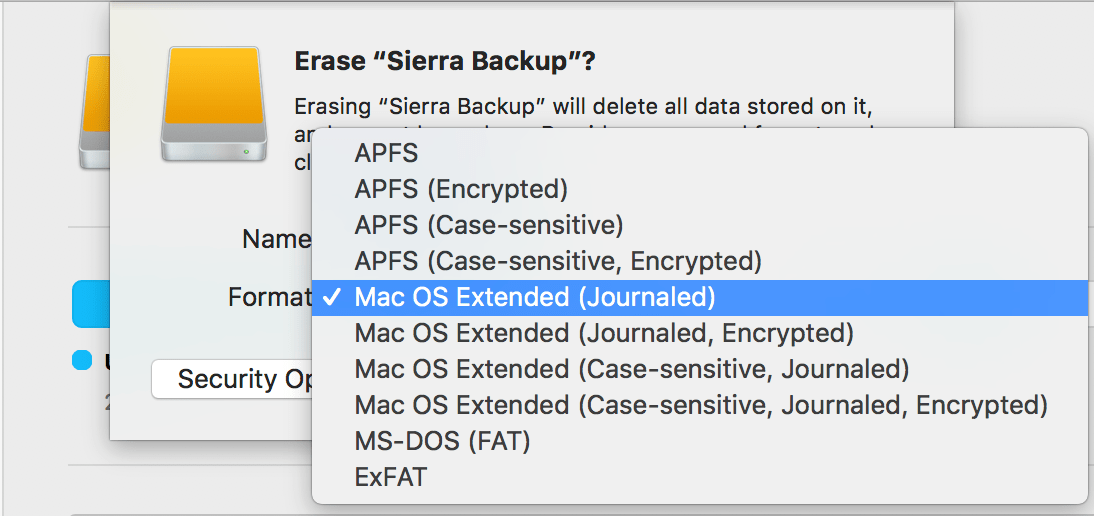
Task: Select APFS (Encrypted) from format list
Action: coord(461,189)
